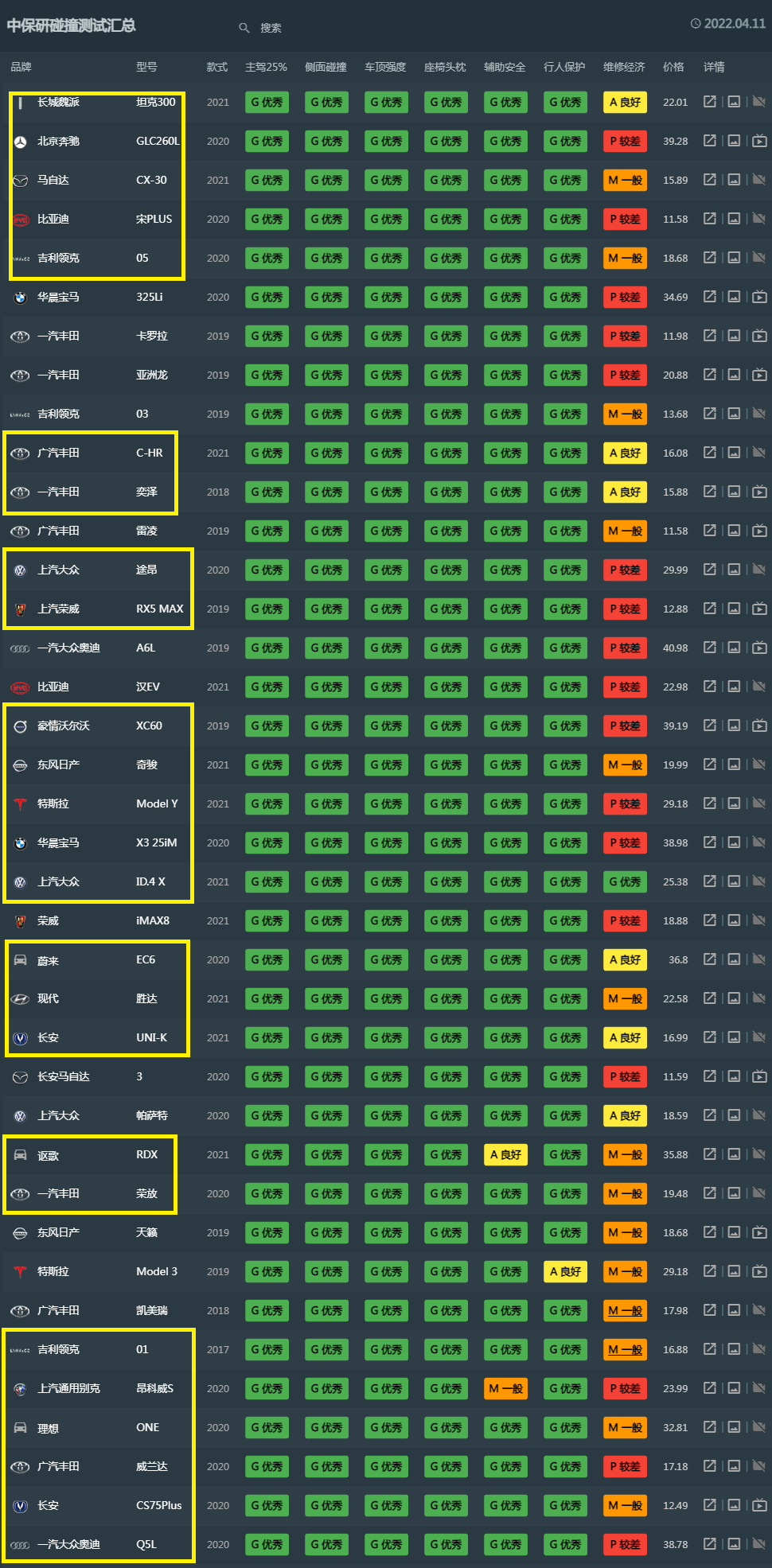This screenshot has height=1568, width=772.
Task: Open external details link for 汉EV
Action: [709, 687]
